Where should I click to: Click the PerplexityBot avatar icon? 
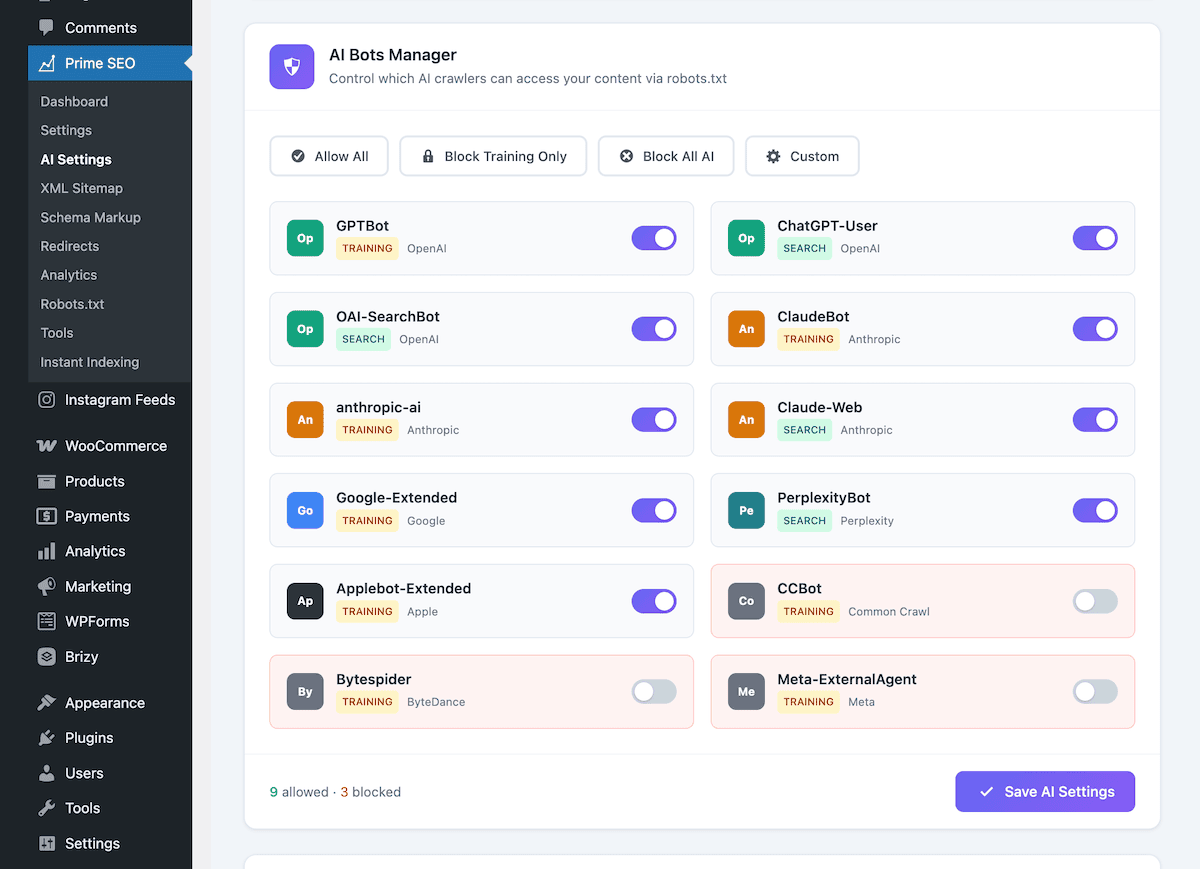point(746,510)
